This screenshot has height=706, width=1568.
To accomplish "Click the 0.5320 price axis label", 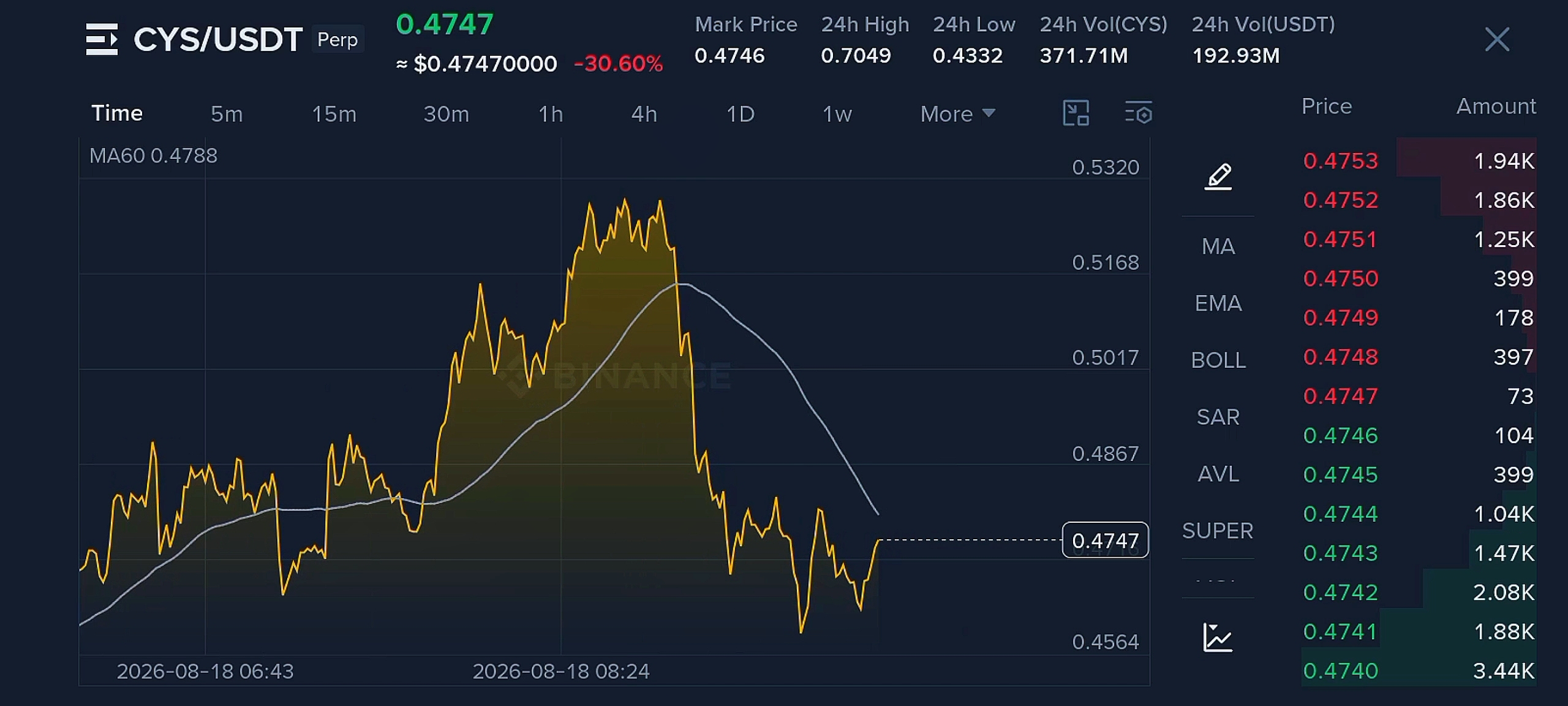I will (x=1106, y=167).
